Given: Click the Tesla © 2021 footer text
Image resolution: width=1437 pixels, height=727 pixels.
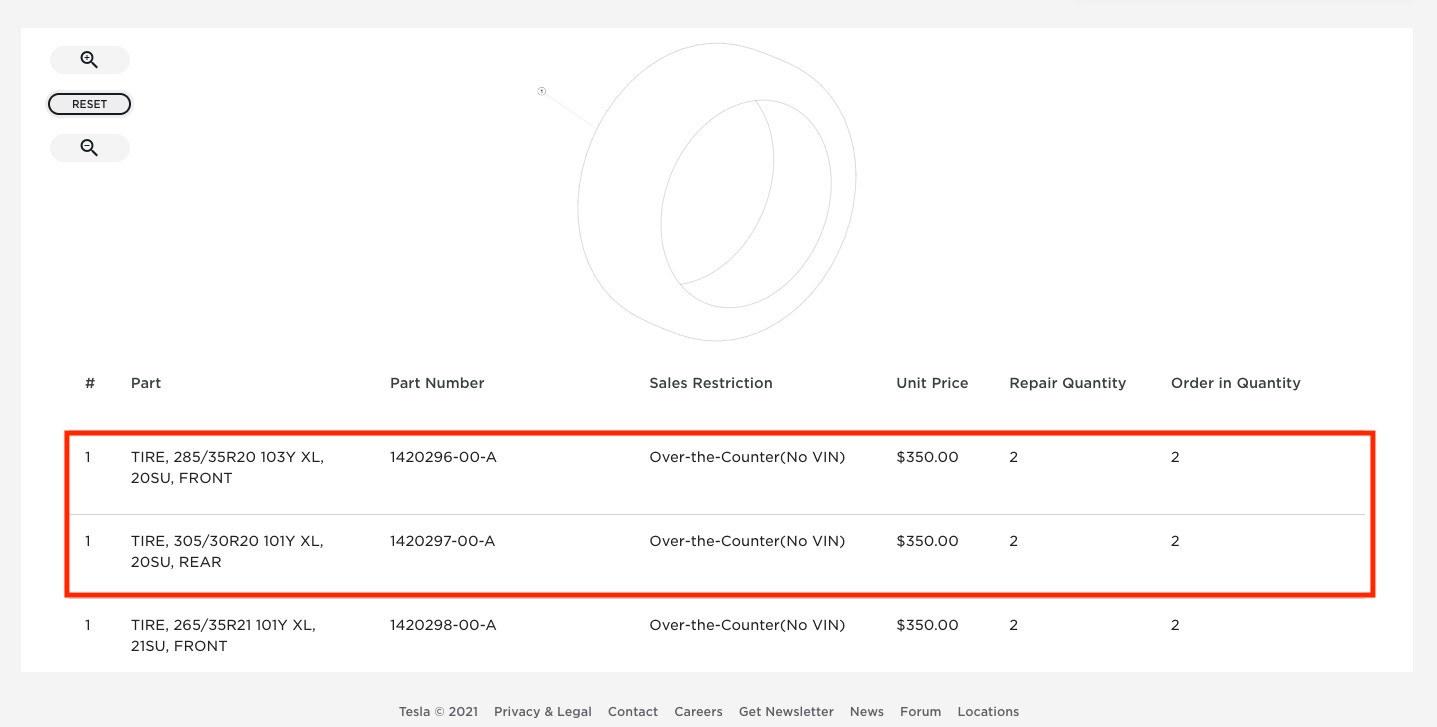Looking at the screenshot, I should (x=438, y=712).
